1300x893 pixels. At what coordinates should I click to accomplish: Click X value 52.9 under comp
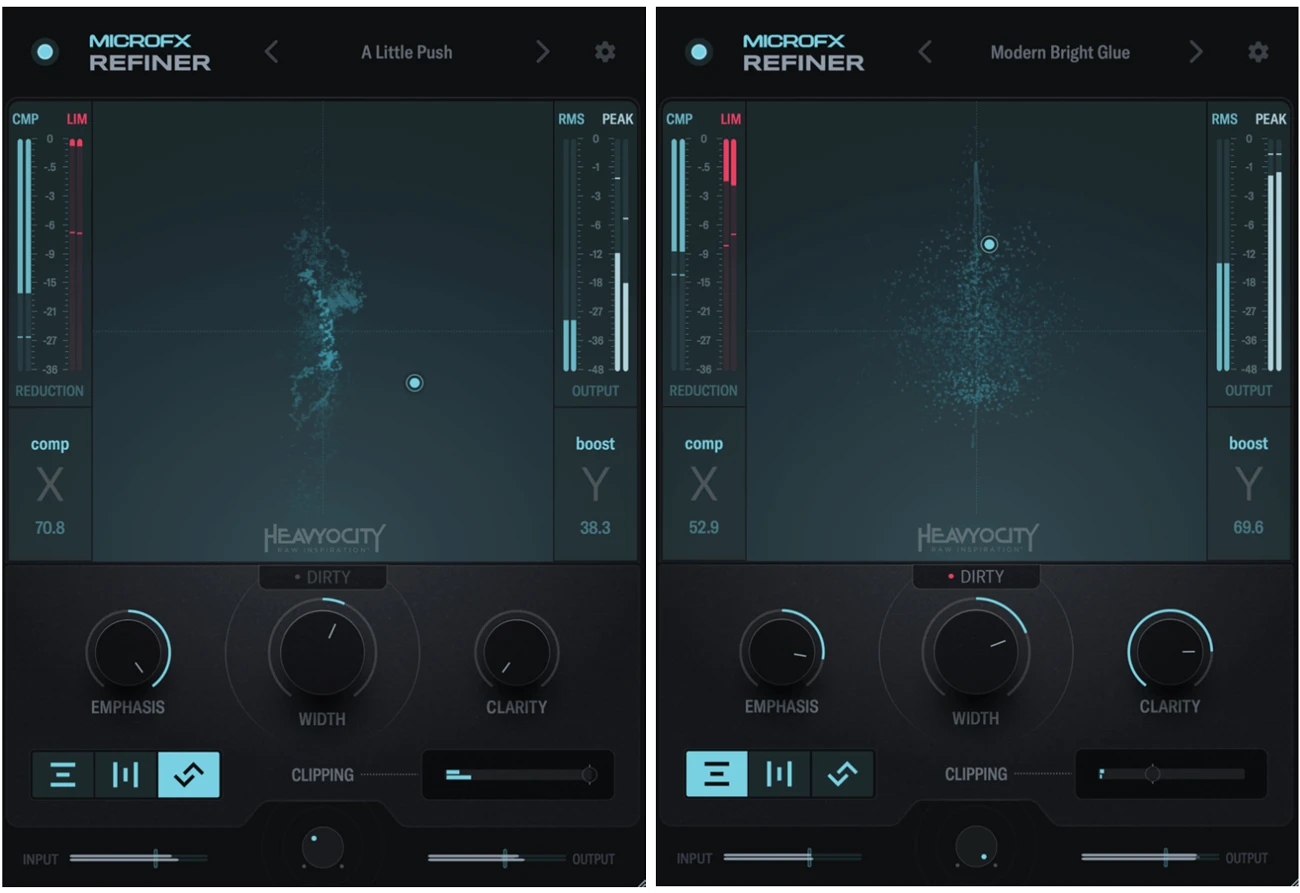point(704,527)
